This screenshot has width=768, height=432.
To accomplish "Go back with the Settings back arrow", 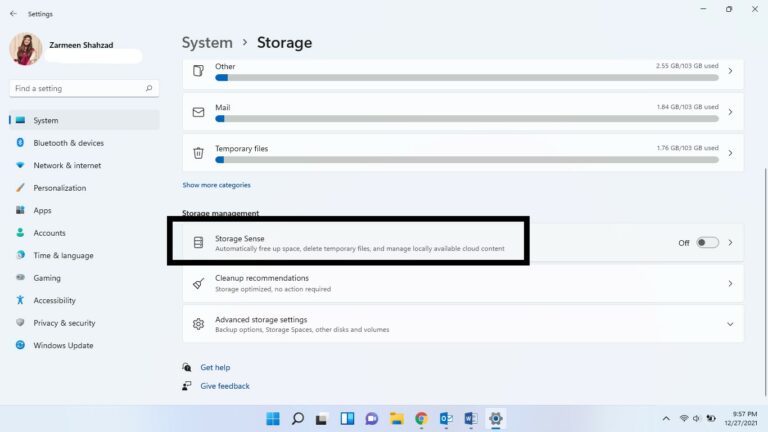I will (13, 14).
